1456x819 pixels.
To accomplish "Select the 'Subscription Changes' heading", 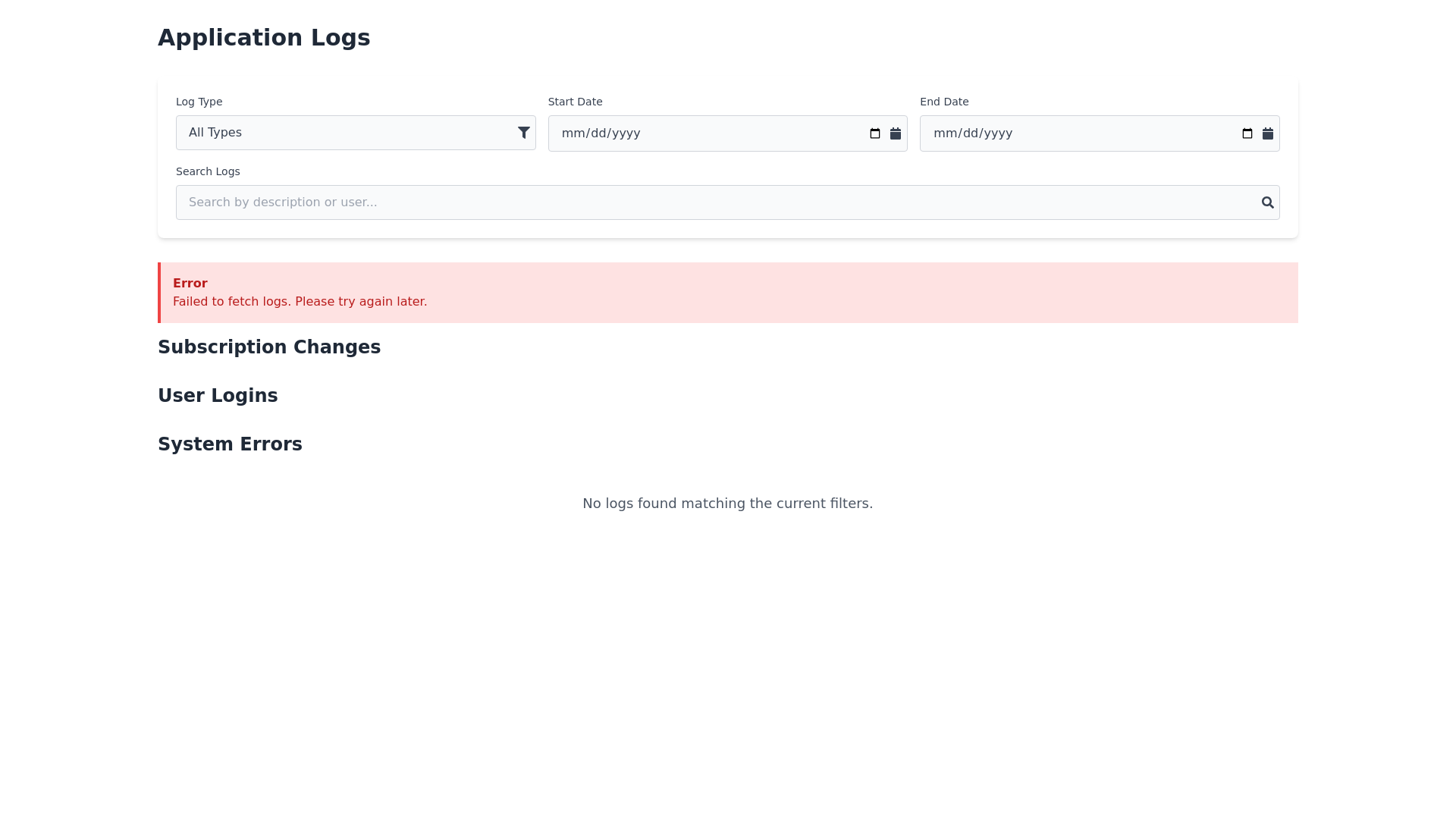I will coord(269,347).
